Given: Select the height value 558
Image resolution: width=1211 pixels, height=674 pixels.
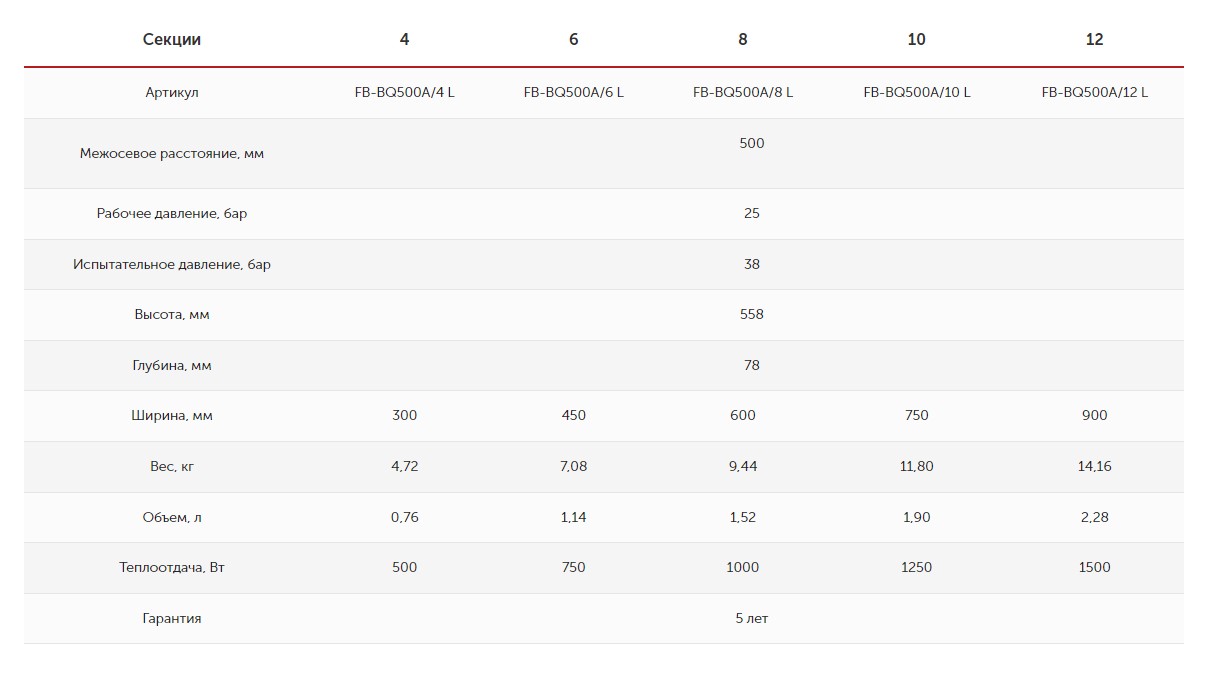Looking at the screenshot, I should pos(752,314).
